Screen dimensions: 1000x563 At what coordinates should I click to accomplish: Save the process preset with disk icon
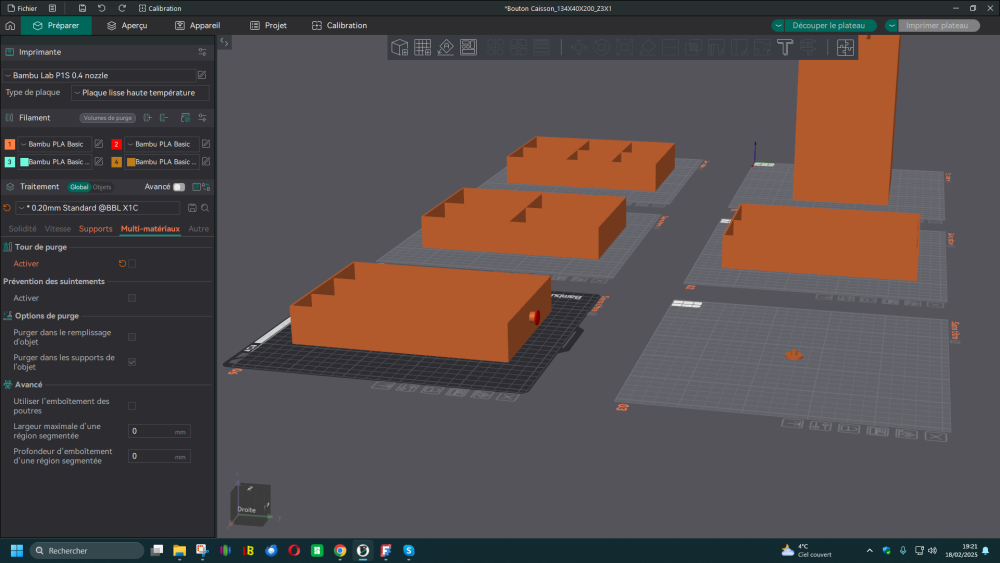(191, 208)
